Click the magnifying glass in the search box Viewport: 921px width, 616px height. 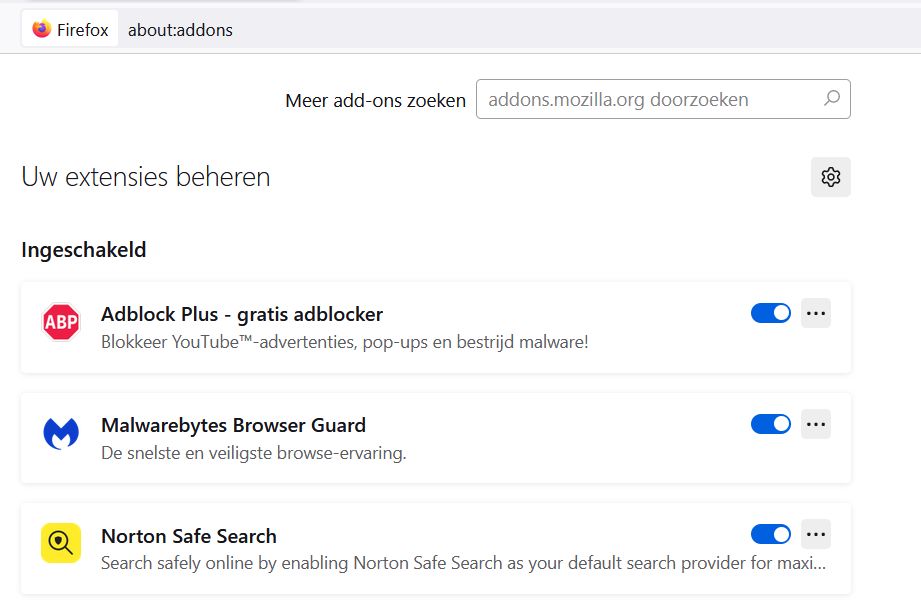click(831, 99)
